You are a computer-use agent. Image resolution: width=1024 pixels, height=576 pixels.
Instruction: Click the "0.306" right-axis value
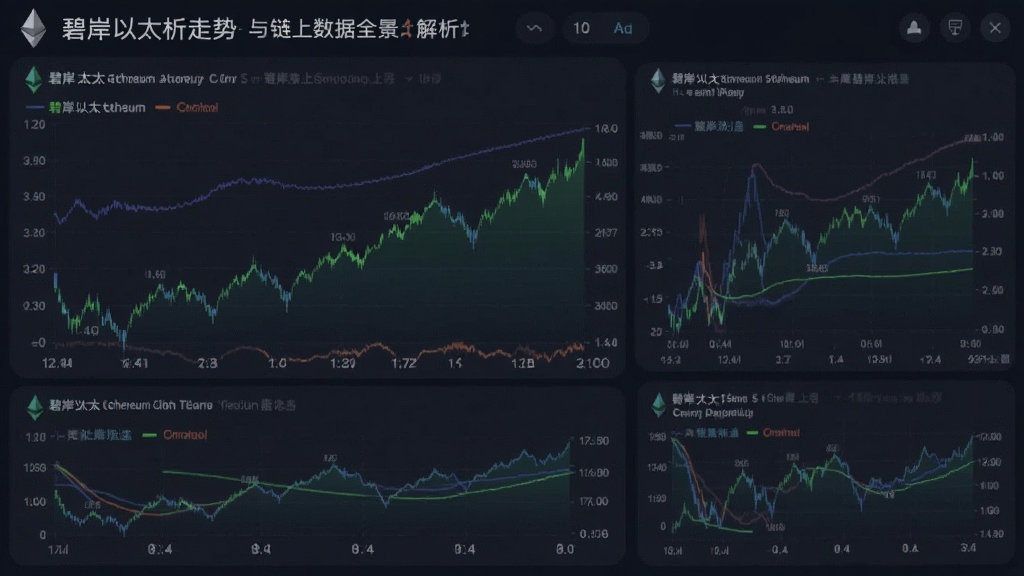[x=594, y=534]
